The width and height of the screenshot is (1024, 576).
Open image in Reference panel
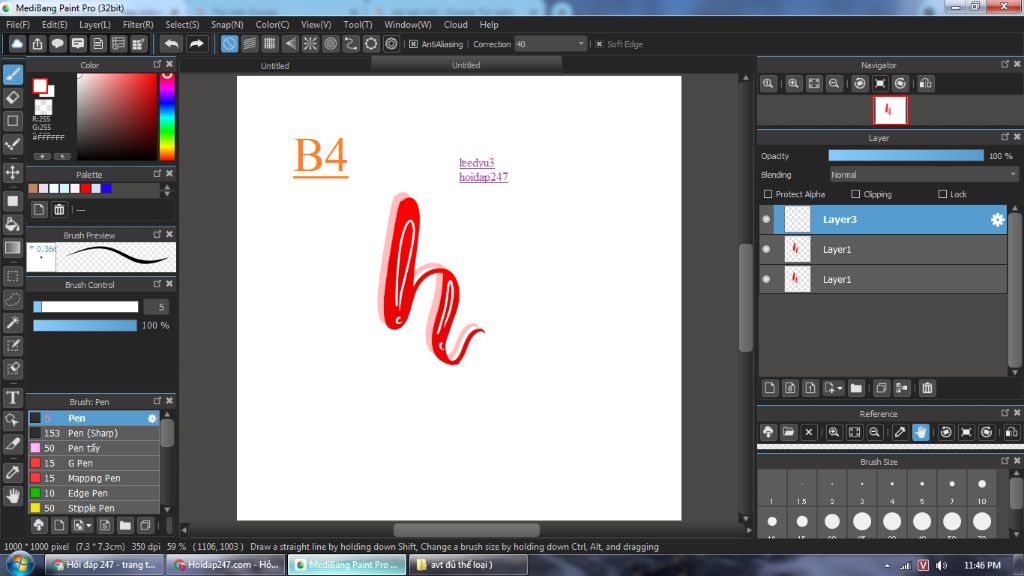pyautogui.click(x=788, y=432)
